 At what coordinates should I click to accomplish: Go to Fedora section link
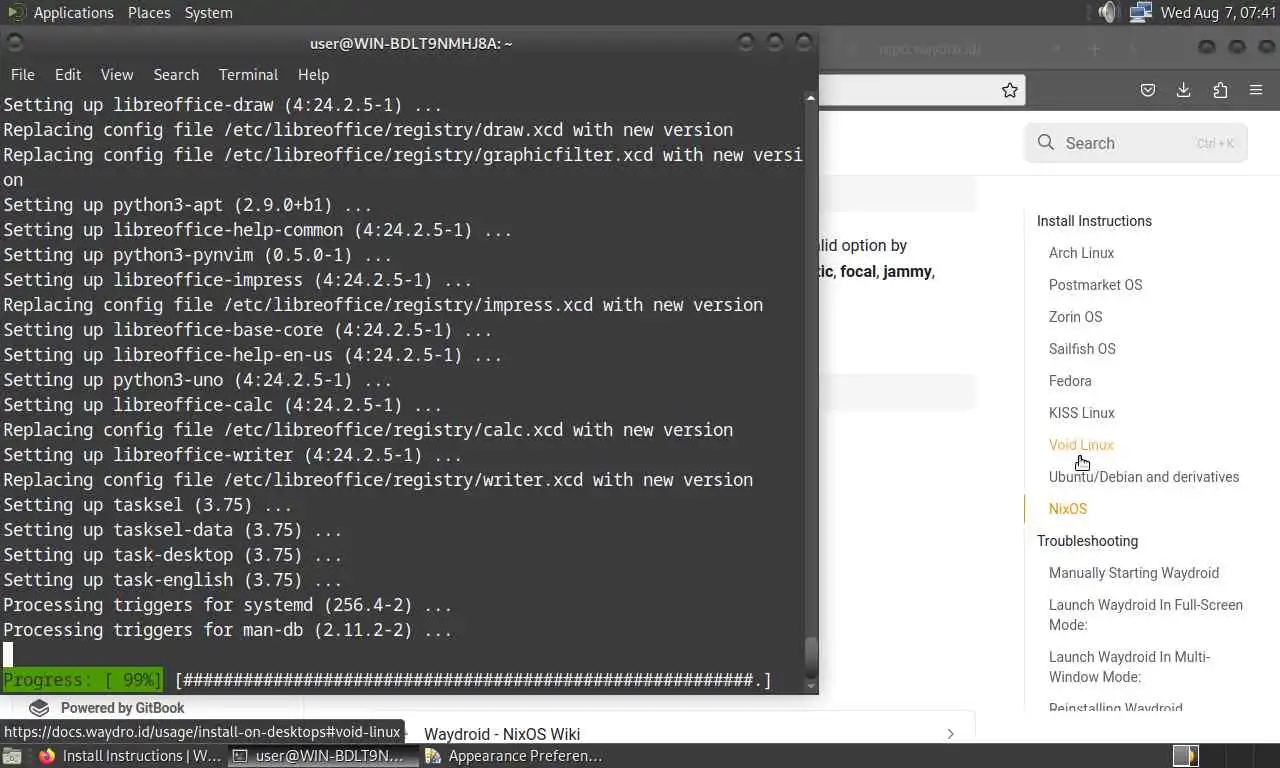(1070, 381)
